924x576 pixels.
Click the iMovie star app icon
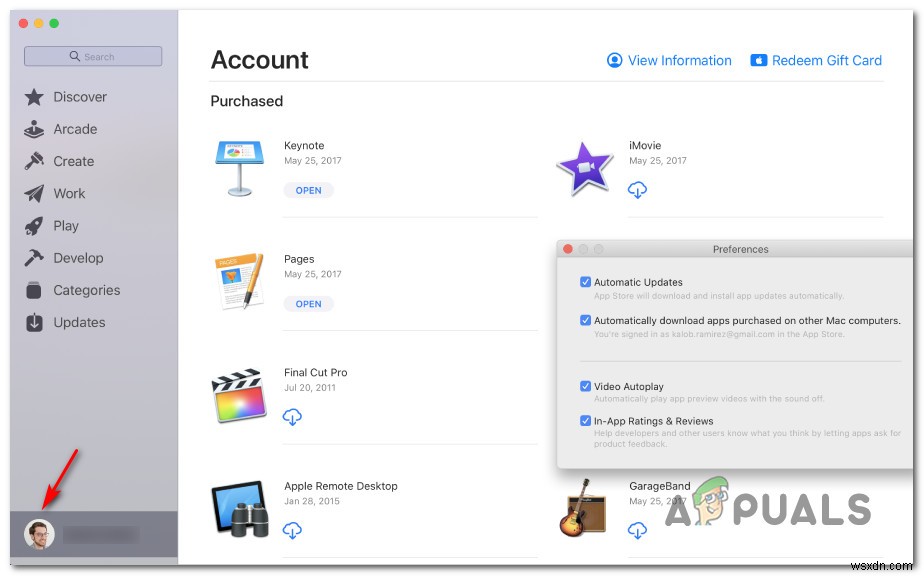(x=585, y=169)
